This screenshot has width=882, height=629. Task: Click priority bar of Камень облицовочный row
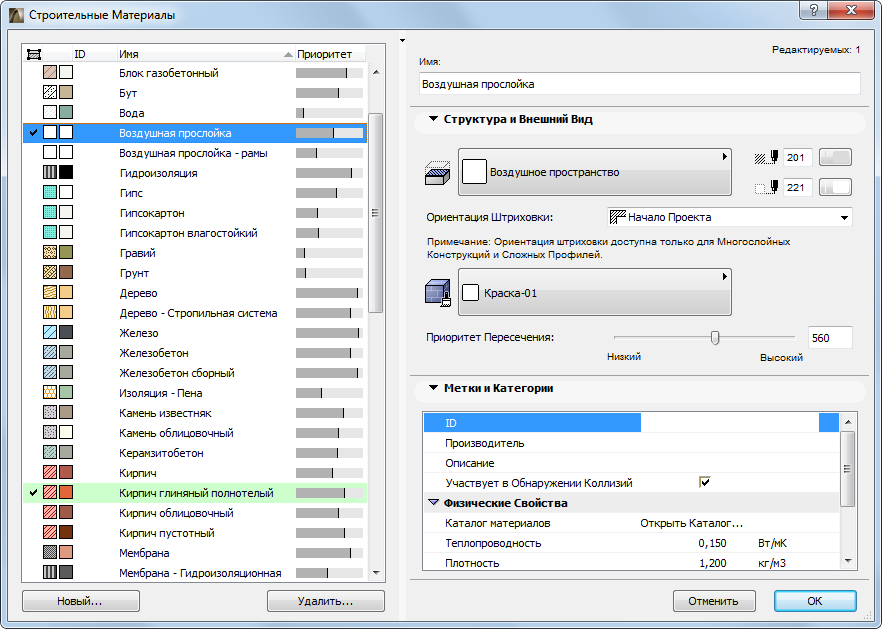tap(330, 433)
